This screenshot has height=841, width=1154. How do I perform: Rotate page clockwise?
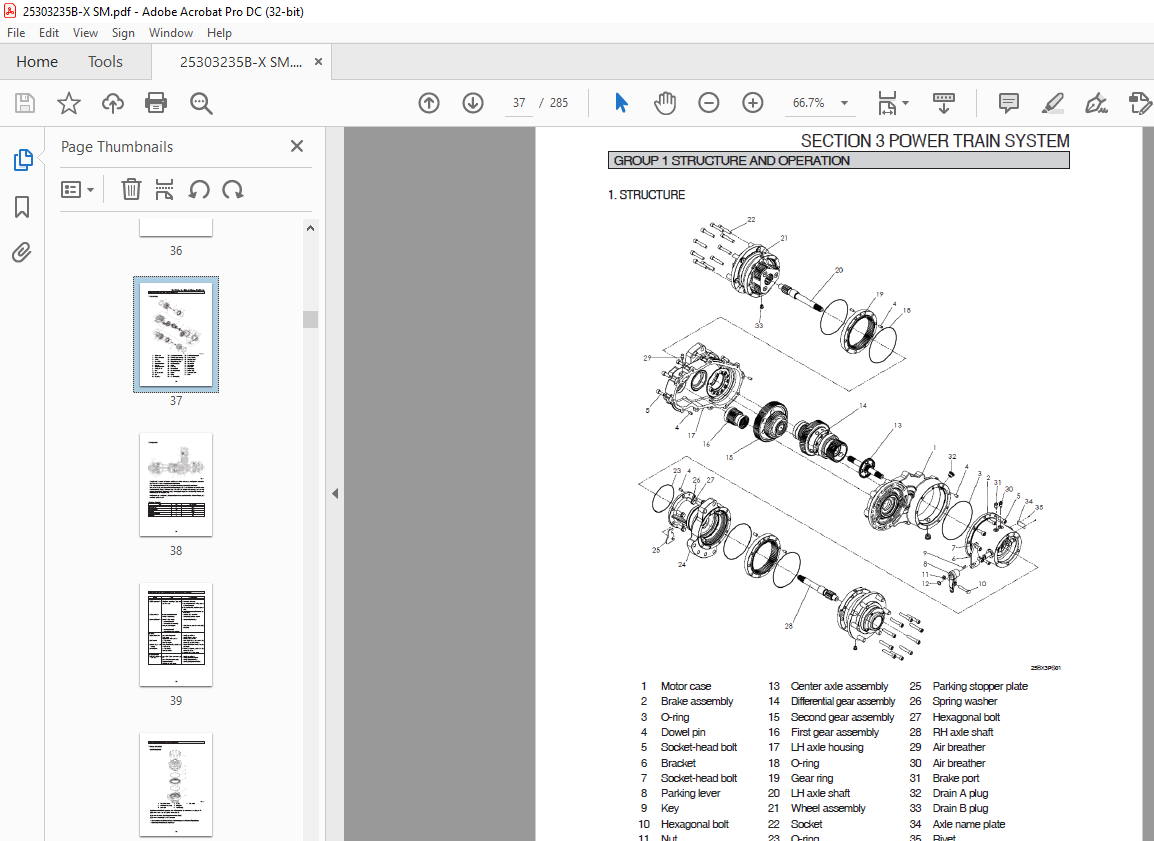pos(233,190)
